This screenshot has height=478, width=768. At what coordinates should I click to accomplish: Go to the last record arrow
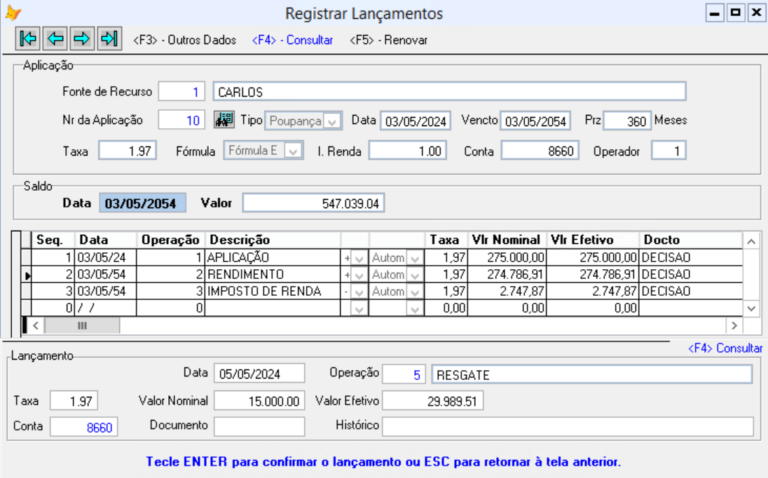click(x=109, y=39)
